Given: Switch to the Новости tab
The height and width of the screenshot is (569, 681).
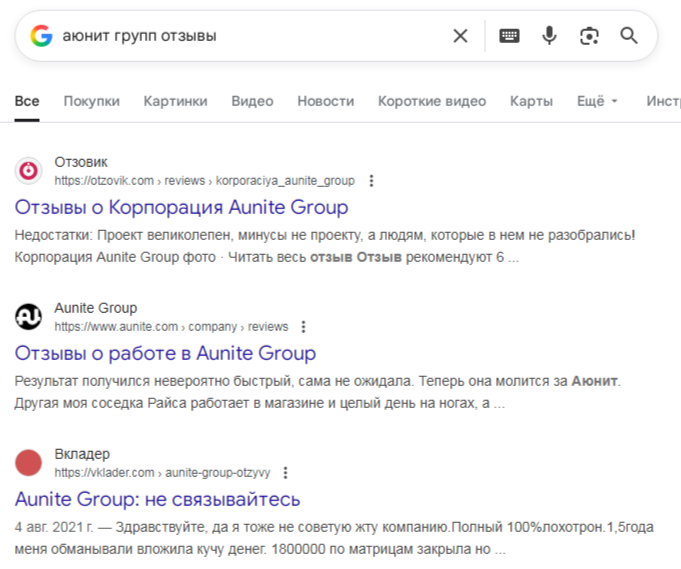Looking at the screenshot, I should coord(325,101).
